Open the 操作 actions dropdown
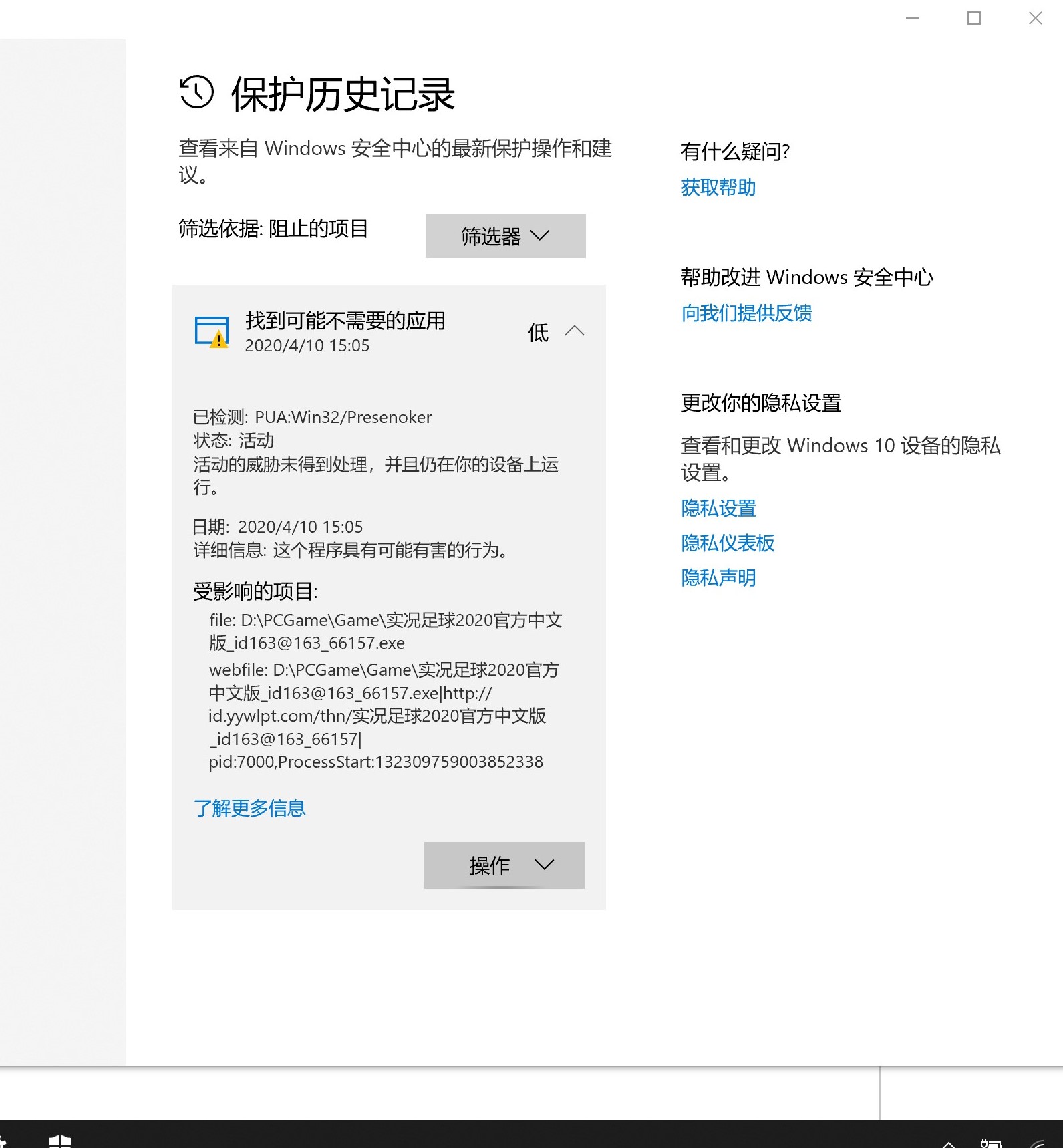Viewport: 1063px width, 1148px height. pyautogui.click(x=504, y=865)
